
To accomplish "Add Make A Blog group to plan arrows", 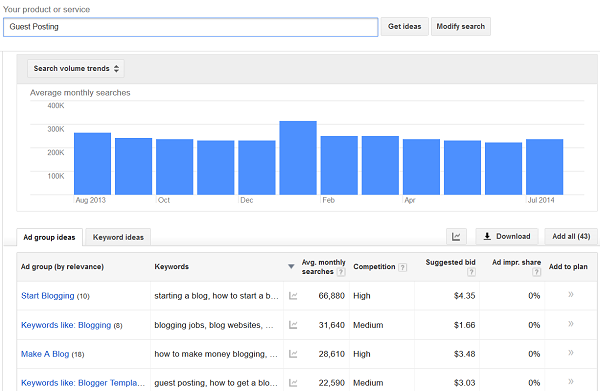I will tap(571, 352).
